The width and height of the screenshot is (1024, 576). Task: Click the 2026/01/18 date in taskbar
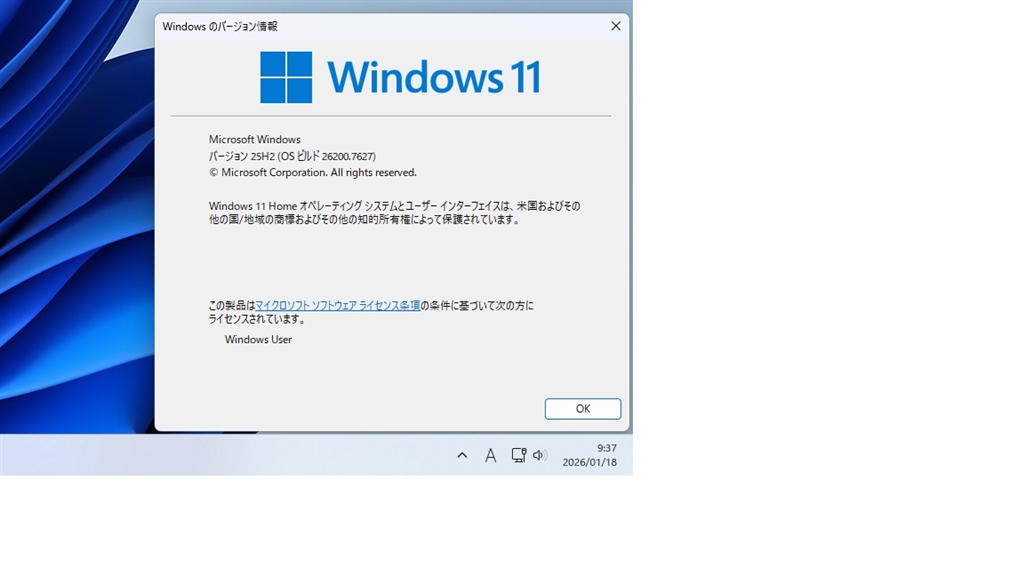point(589,462)
